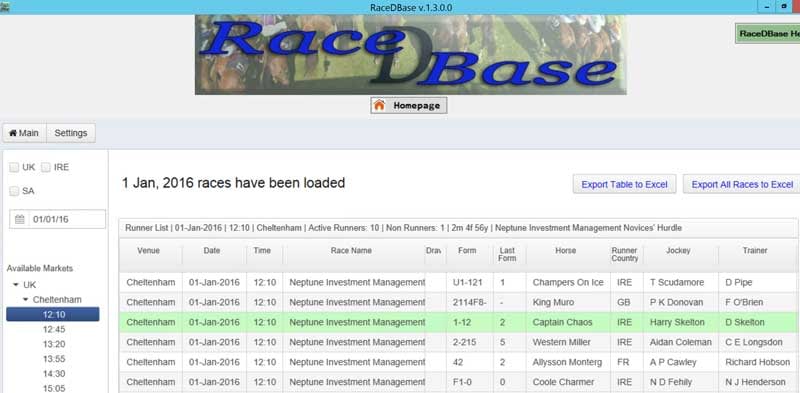
Task: Click the Race Name column header
Action: point(354,254)
